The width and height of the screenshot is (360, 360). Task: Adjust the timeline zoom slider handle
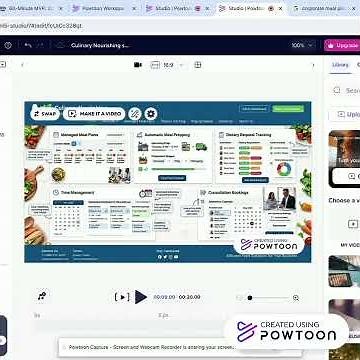[x=250, y=298]
